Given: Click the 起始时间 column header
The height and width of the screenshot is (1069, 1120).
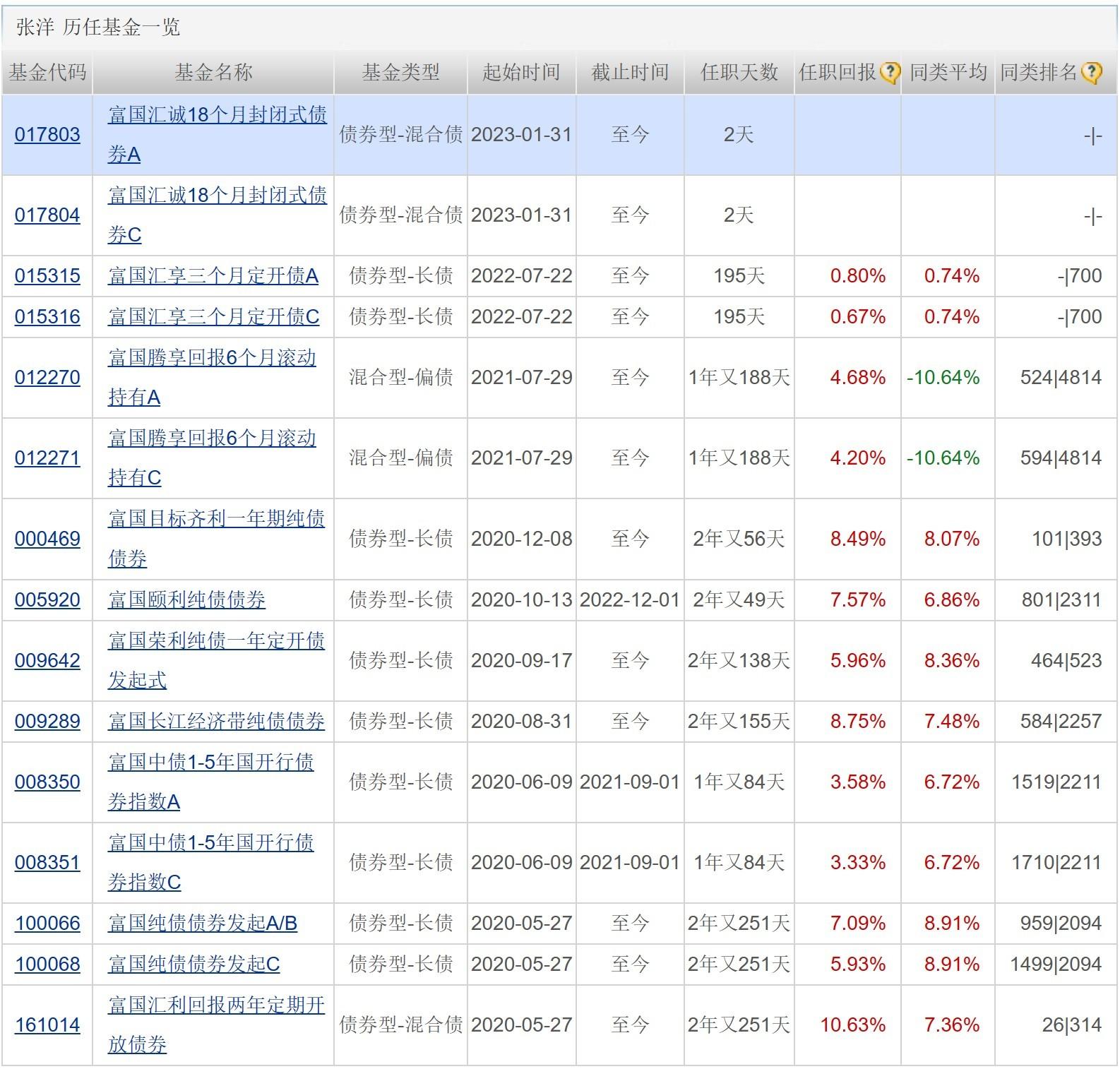Looking at the screenshot, I should coord(521,72).
